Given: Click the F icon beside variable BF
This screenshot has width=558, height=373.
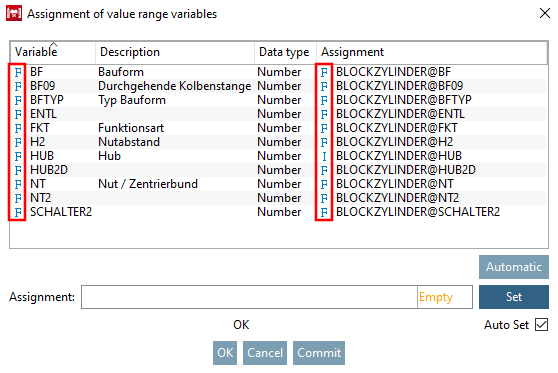Looking at the screenshot, I should pyautogui.click(x=18, y=72).
